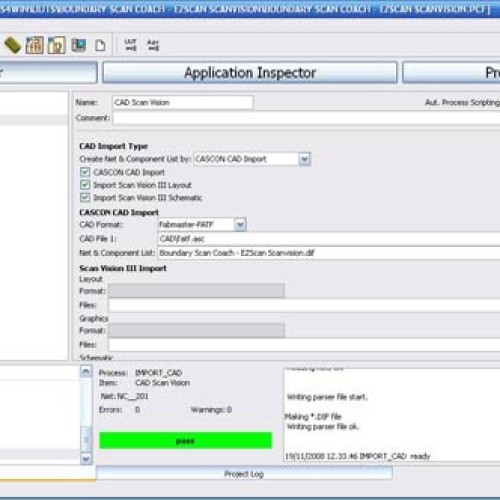Click the Comment input field
This screenshot has width=500, height=500.
point(306,118)
